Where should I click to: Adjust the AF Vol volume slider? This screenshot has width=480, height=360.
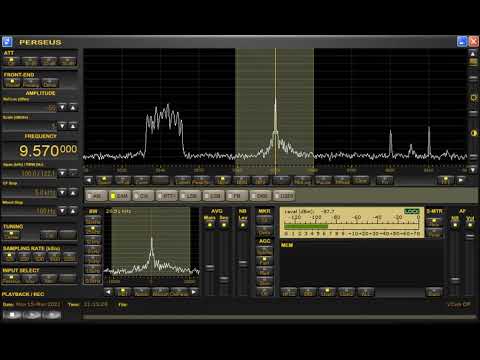point(470,237)
